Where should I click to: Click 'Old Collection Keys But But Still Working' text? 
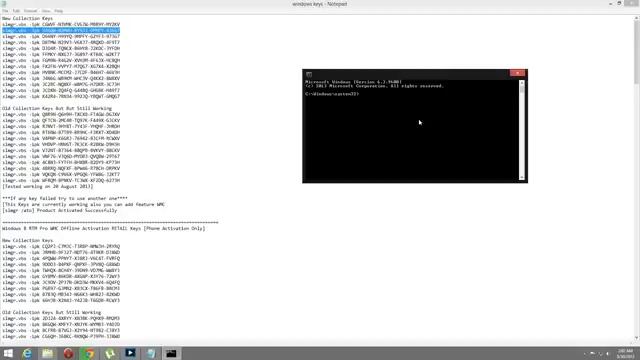coord(57,109)
